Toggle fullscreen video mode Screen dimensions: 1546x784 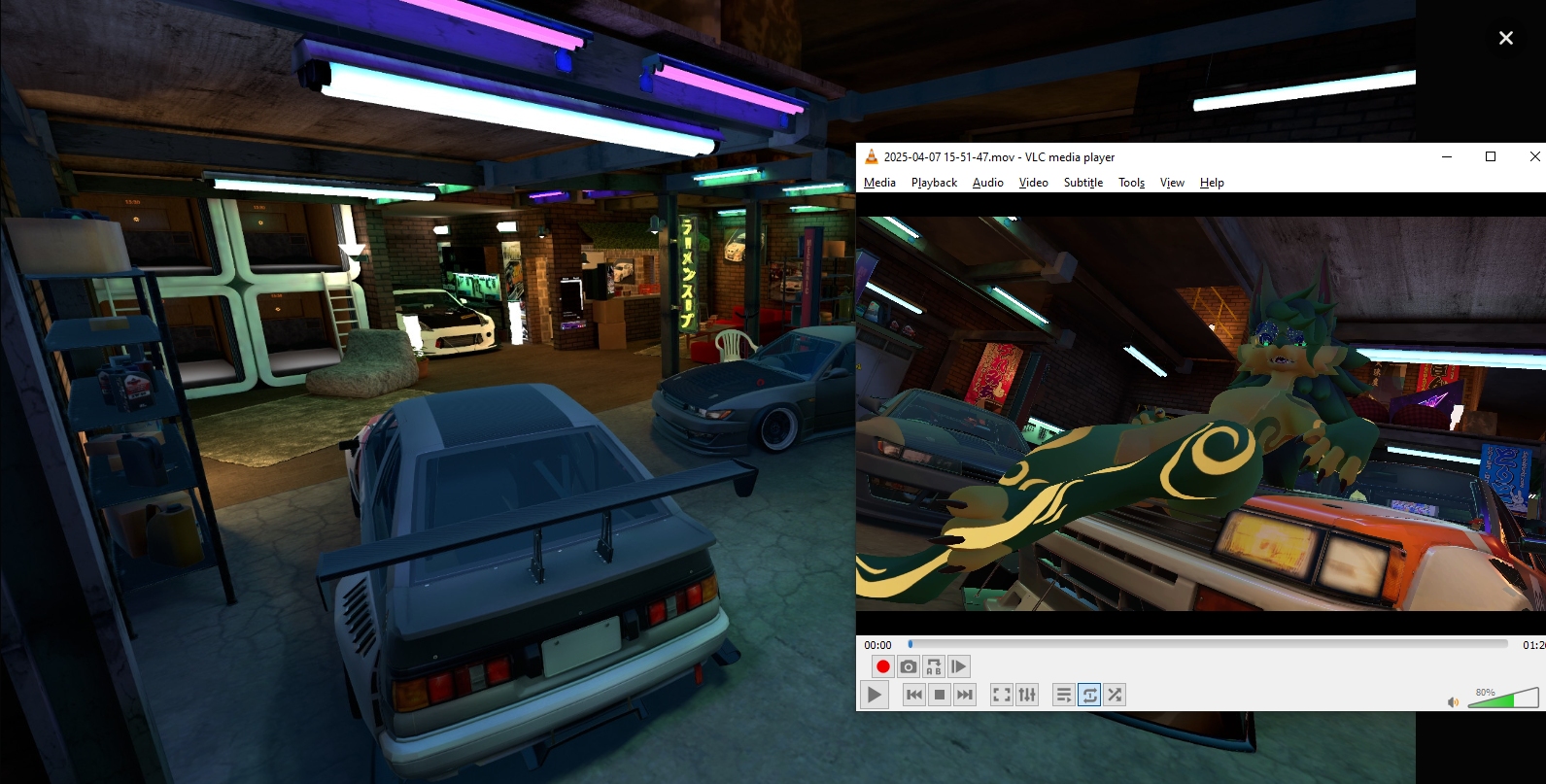(1001, 695)
